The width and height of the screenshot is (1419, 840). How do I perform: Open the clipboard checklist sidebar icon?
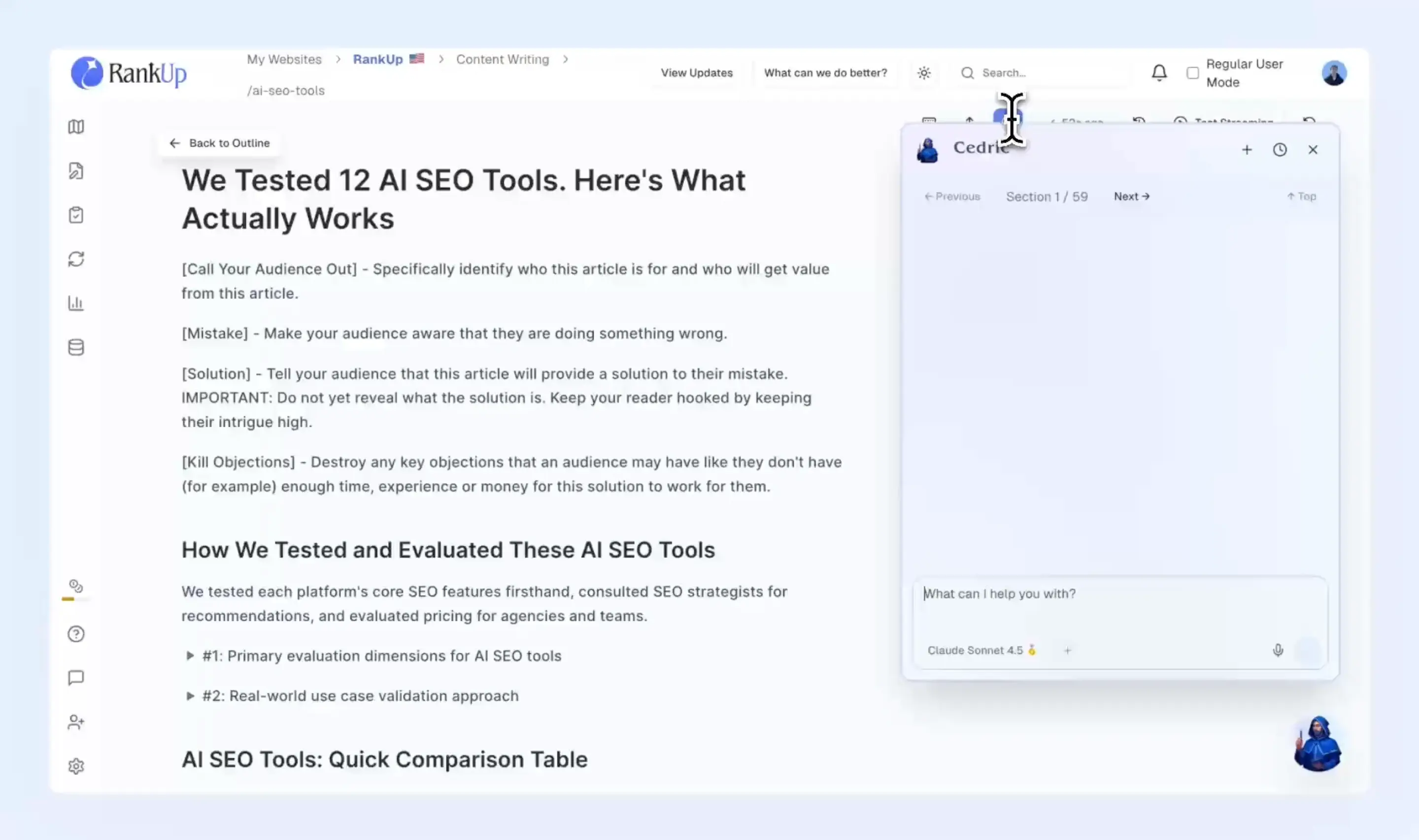coord(76,215)
